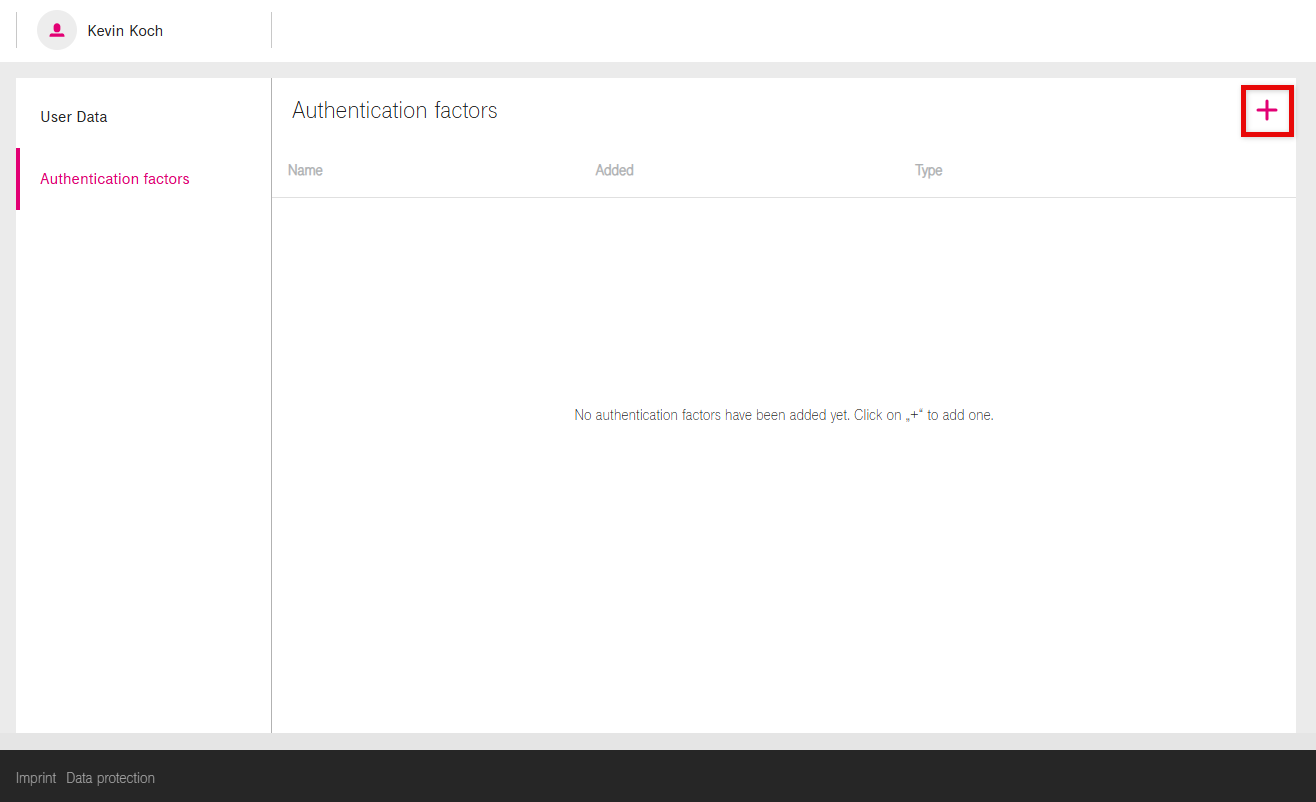Click the pink active indicator beside Authentication factors
1316x802 pixels.
tap(18, 179)
